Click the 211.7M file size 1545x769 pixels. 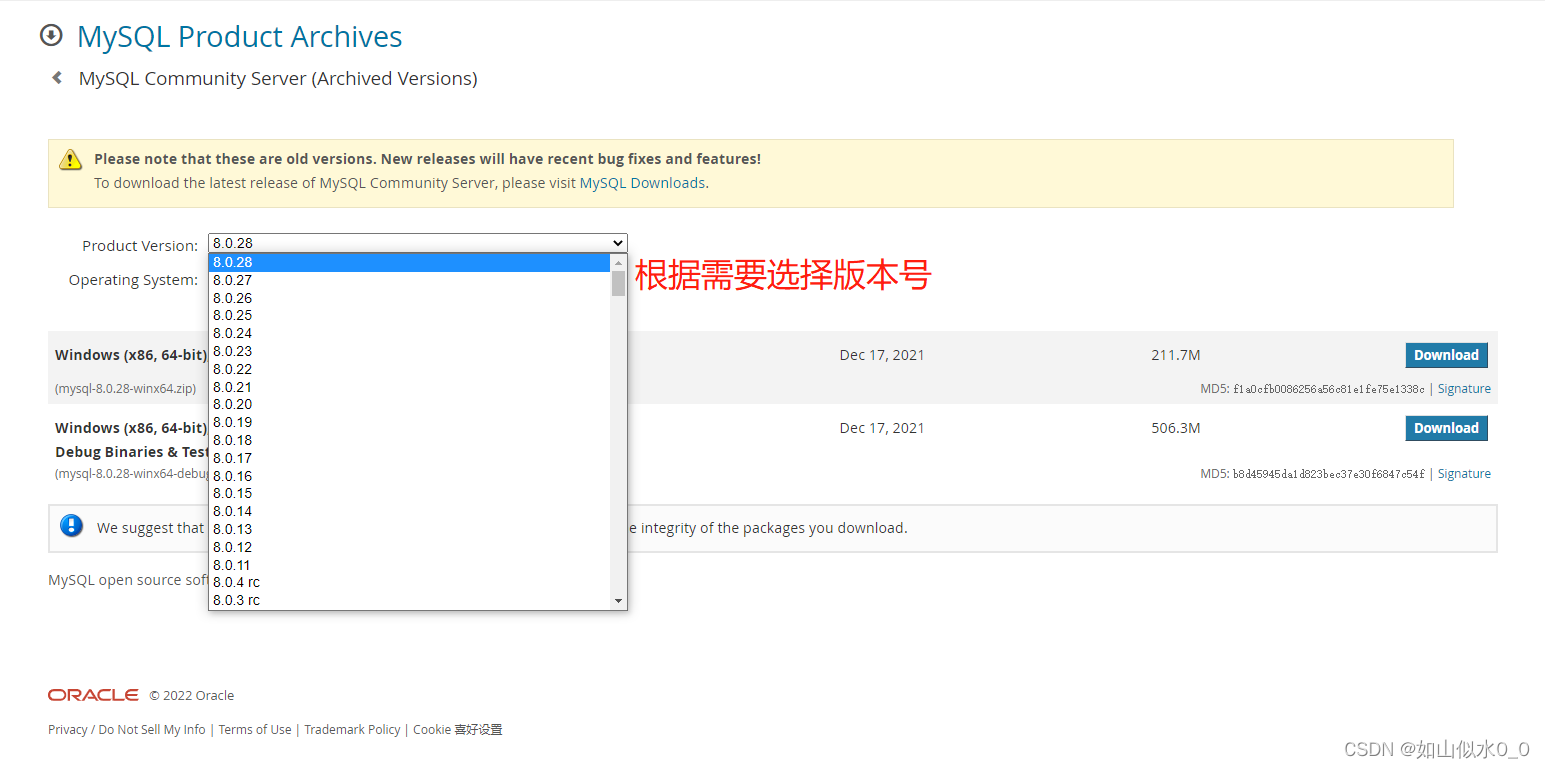pyautogui.click(x=1176, y=355)
